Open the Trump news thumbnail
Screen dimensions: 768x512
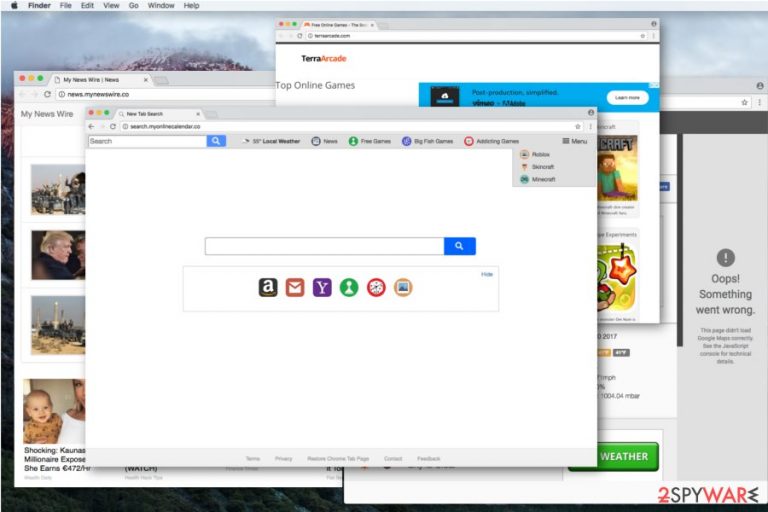click(58, 255)
